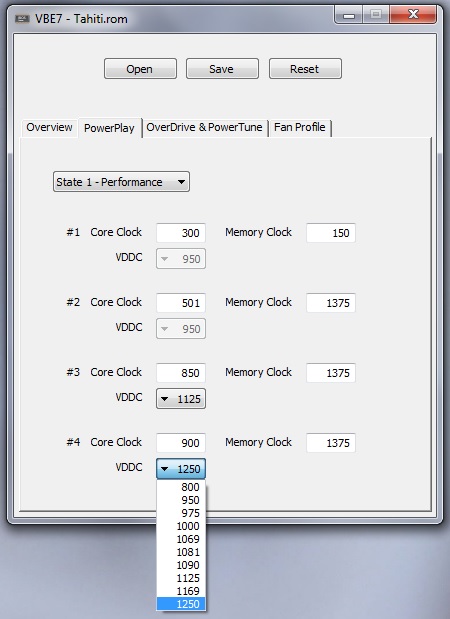Close the VBE7 window
450x619 pixels.
tap(413, 15)
